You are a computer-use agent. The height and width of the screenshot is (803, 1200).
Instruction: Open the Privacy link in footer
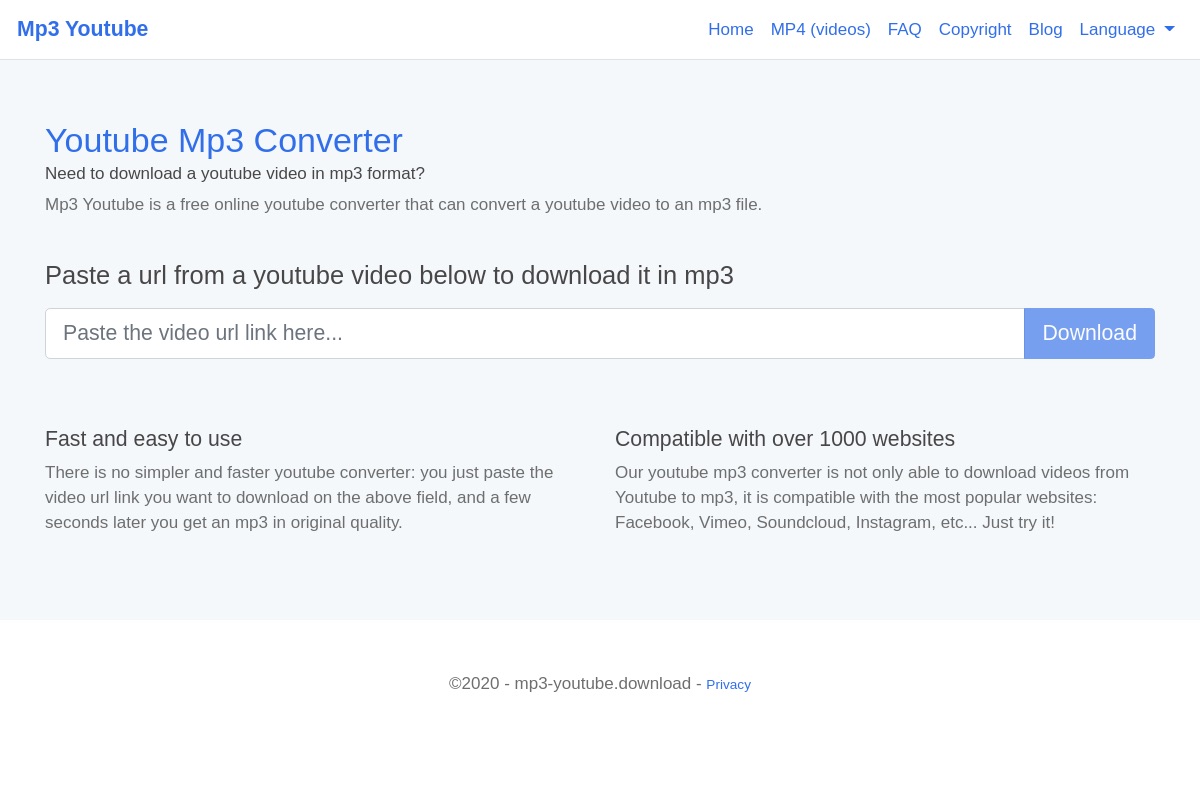(x=728, y=685)
